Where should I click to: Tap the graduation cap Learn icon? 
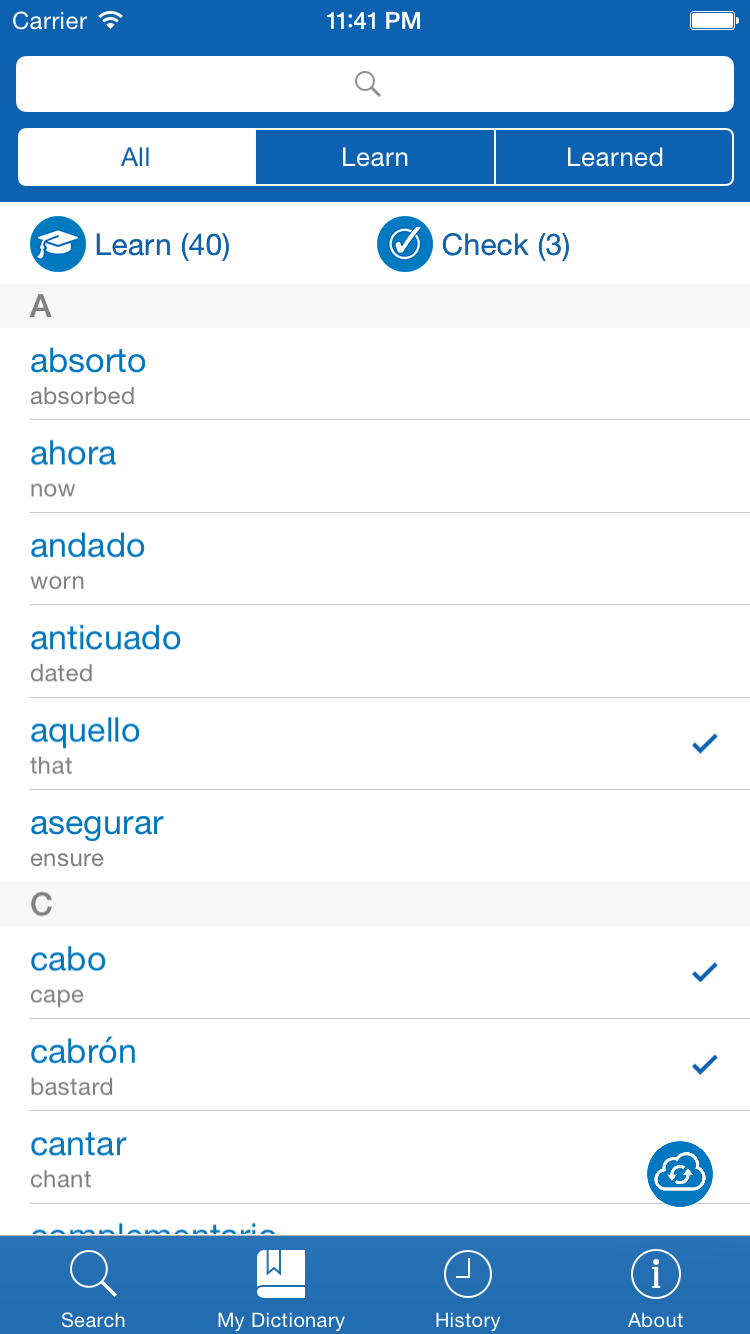[x=58, y=245]
